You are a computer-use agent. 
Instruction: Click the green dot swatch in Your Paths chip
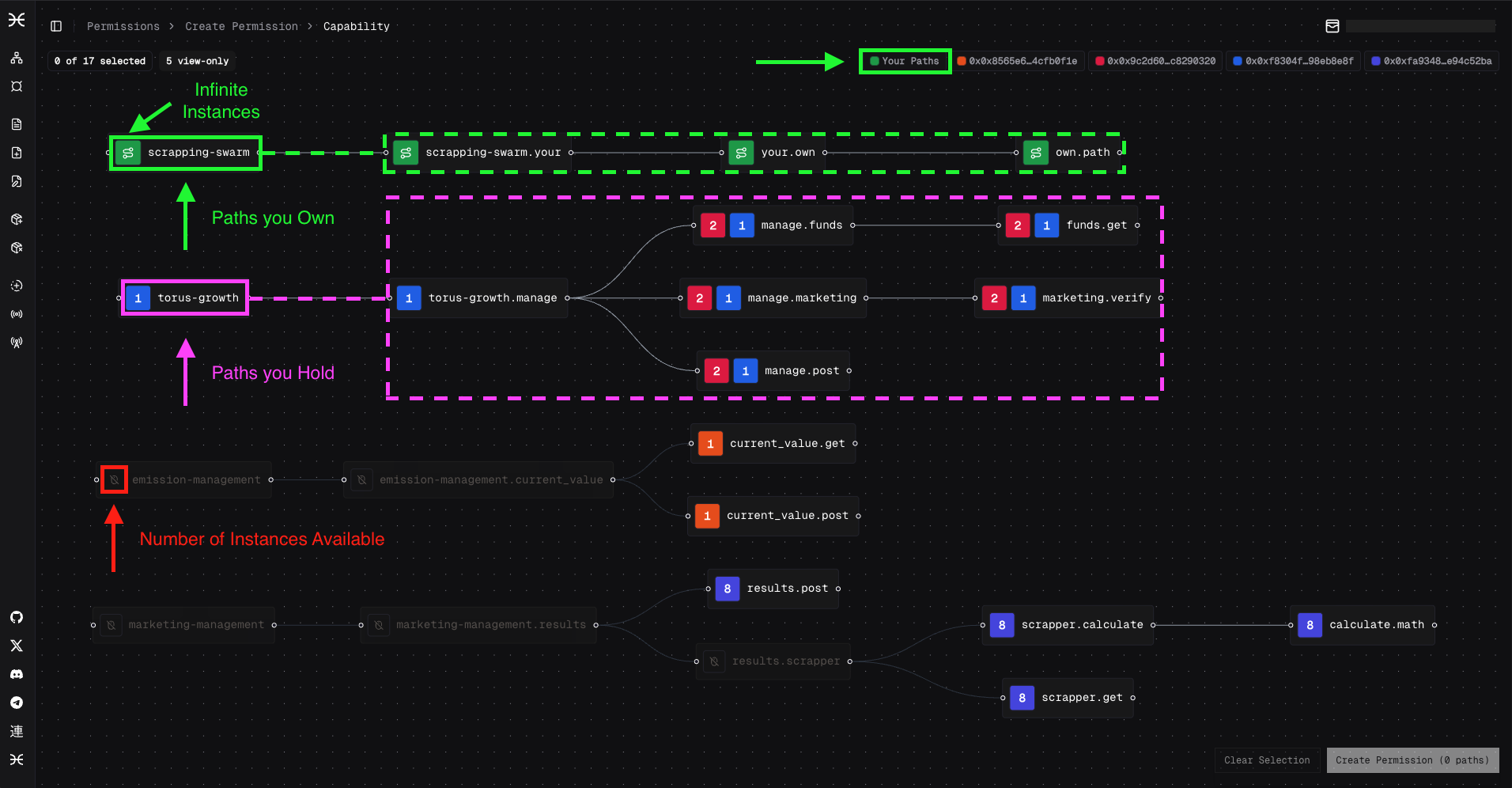[x=874, y=61]
